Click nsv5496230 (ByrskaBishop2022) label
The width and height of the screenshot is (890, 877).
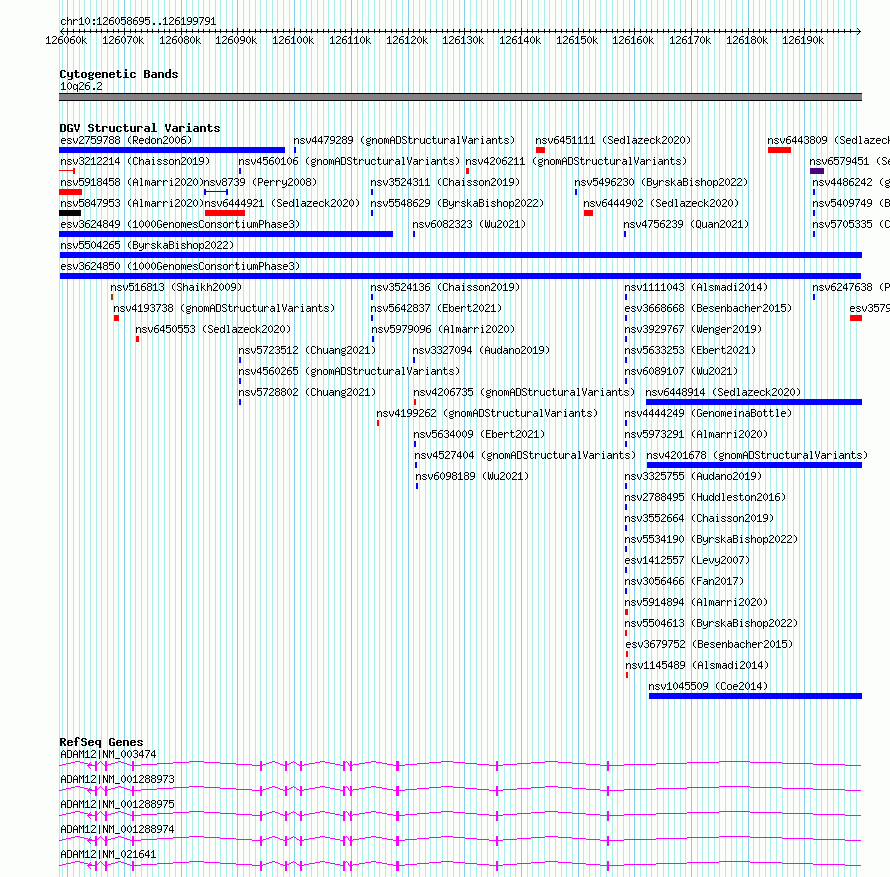661,182
